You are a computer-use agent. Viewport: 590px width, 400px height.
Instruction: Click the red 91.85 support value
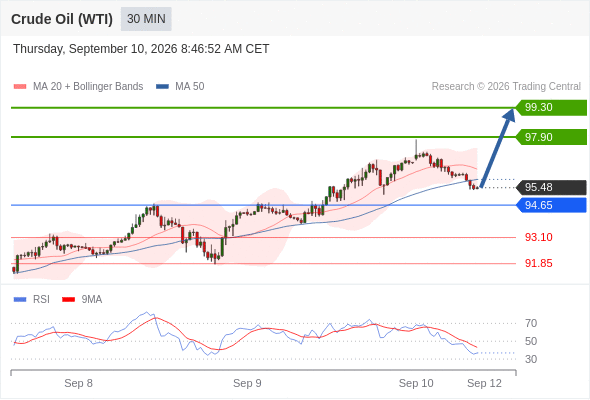(539, 263)
